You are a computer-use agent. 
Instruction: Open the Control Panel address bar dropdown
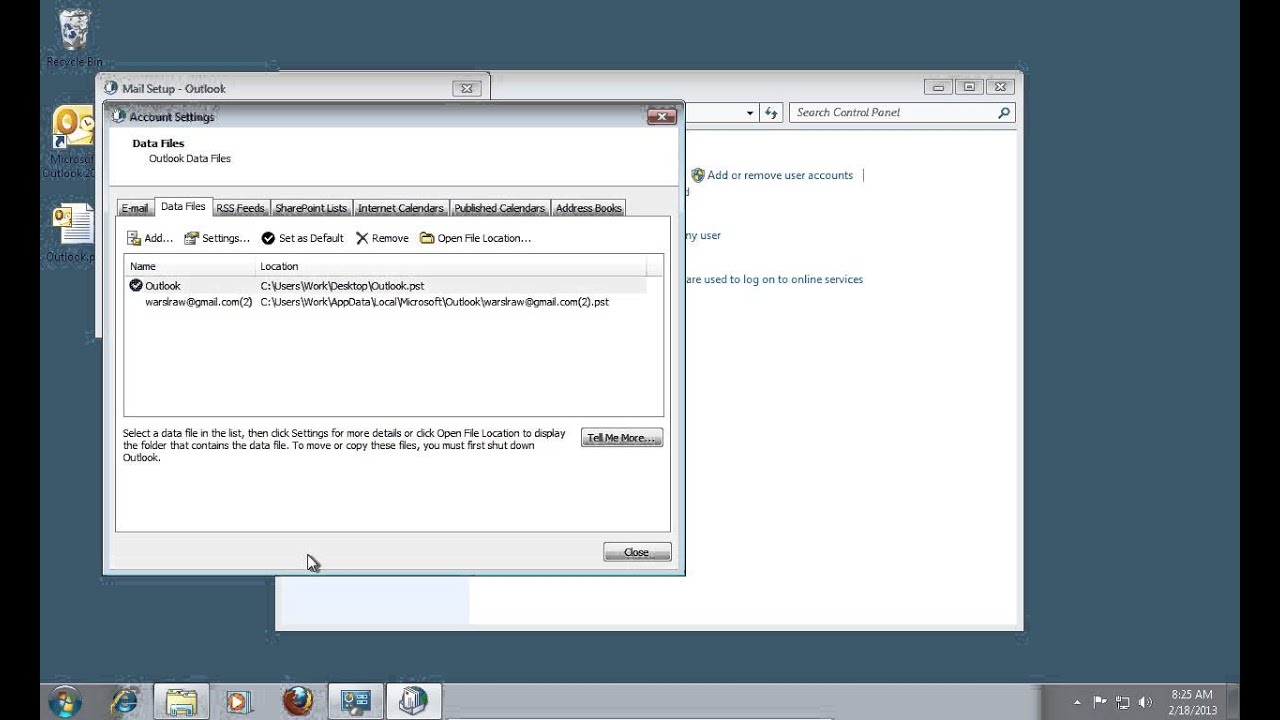click(x=750, y=113)
